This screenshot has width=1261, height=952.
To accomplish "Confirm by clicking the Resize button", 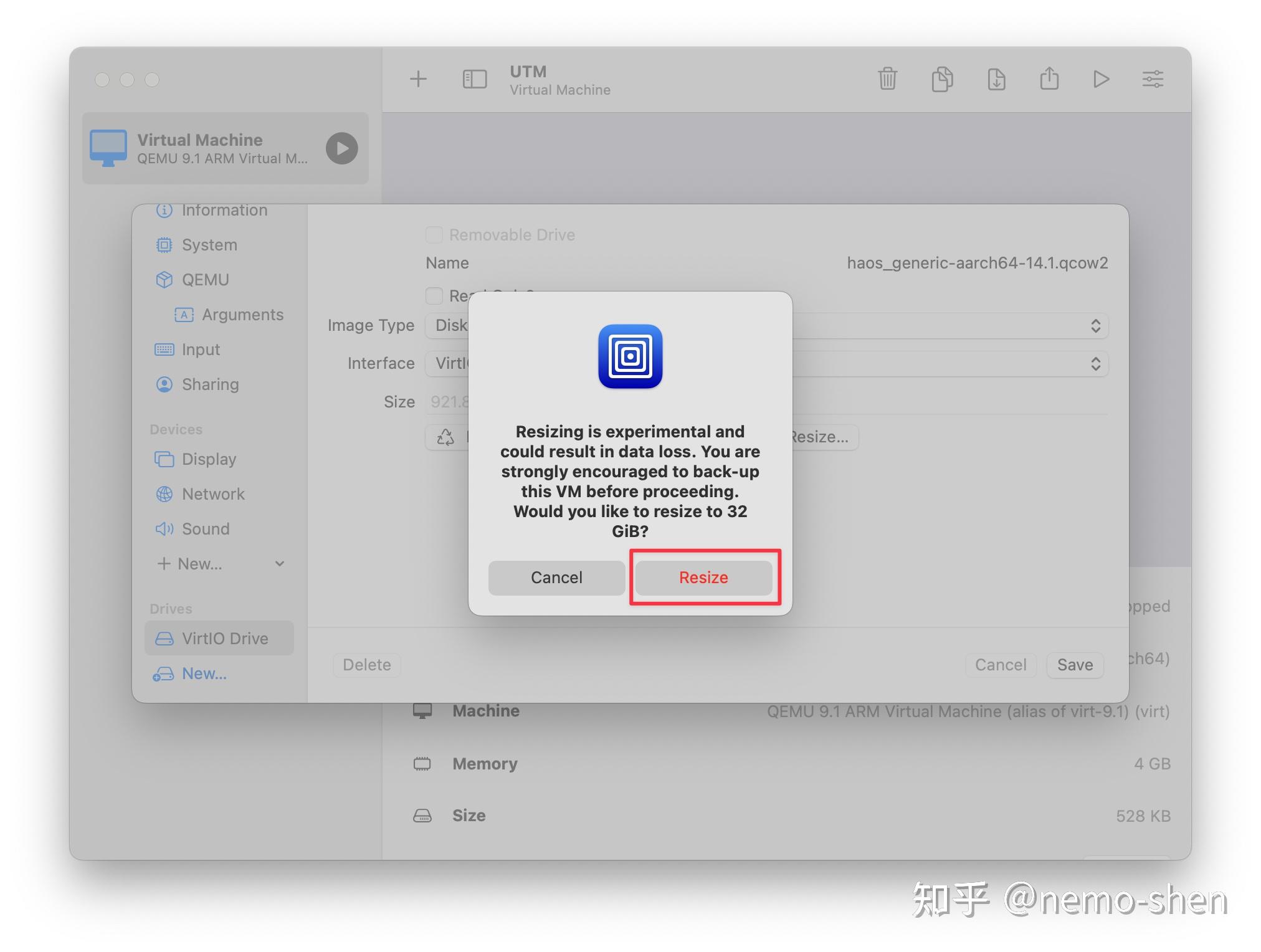I will click(x=703, y=578).
